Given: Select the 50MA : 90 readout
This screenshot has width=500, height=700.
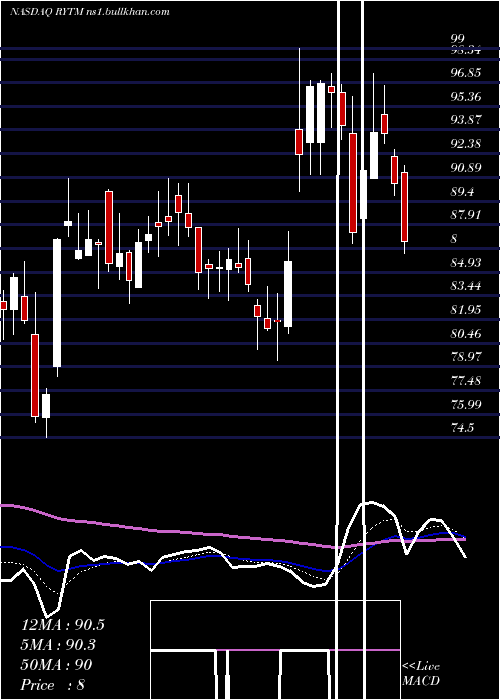Looking at the screenshot, I should (57, 665).
